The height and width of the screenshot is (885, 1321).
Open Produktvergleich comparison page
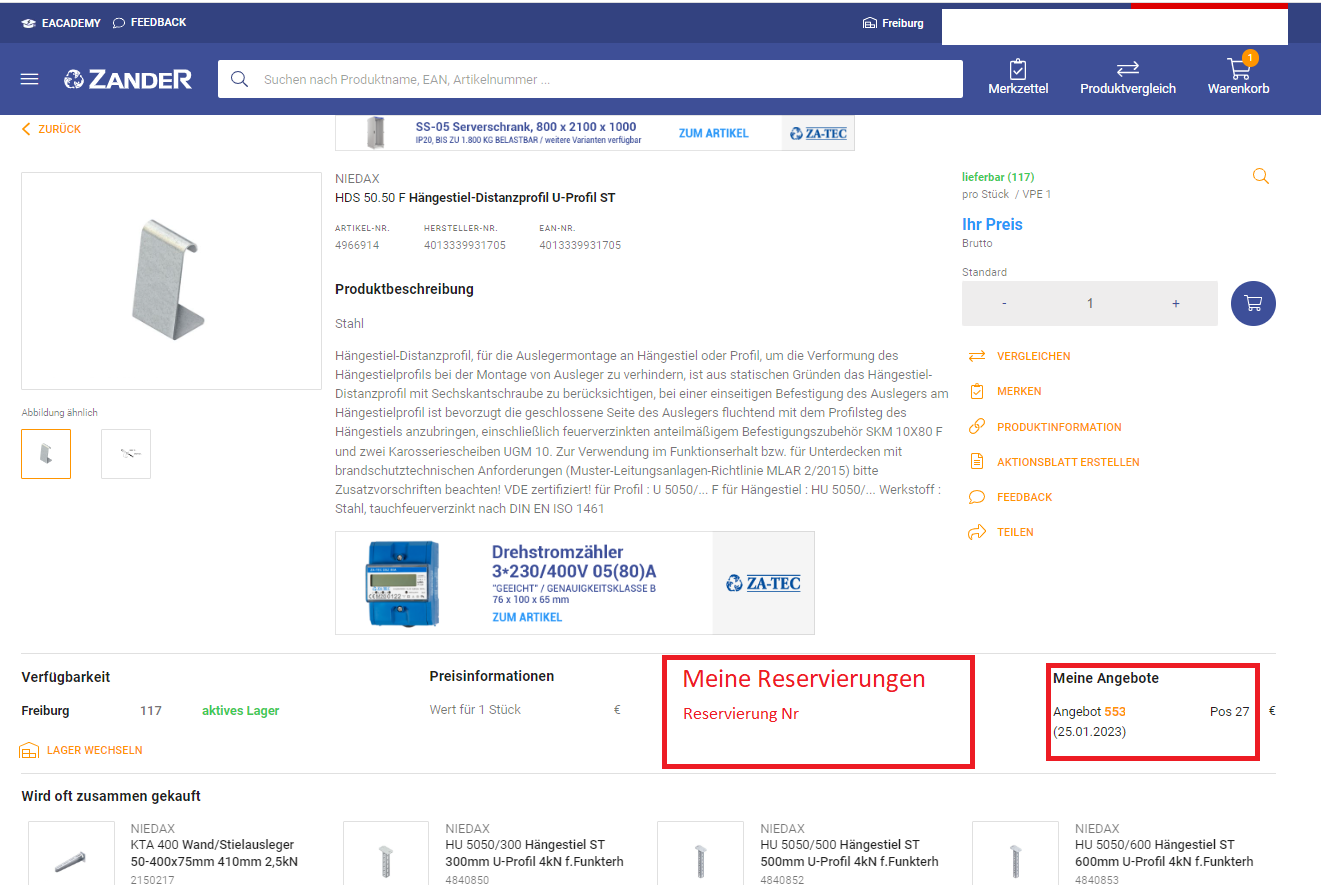click(1128, 77)
